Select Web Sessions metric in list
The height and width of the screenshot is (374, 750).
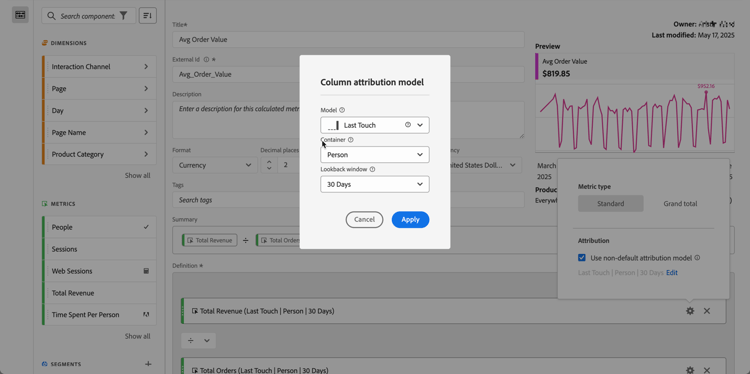pyautogui.click(x=99, y=271)
